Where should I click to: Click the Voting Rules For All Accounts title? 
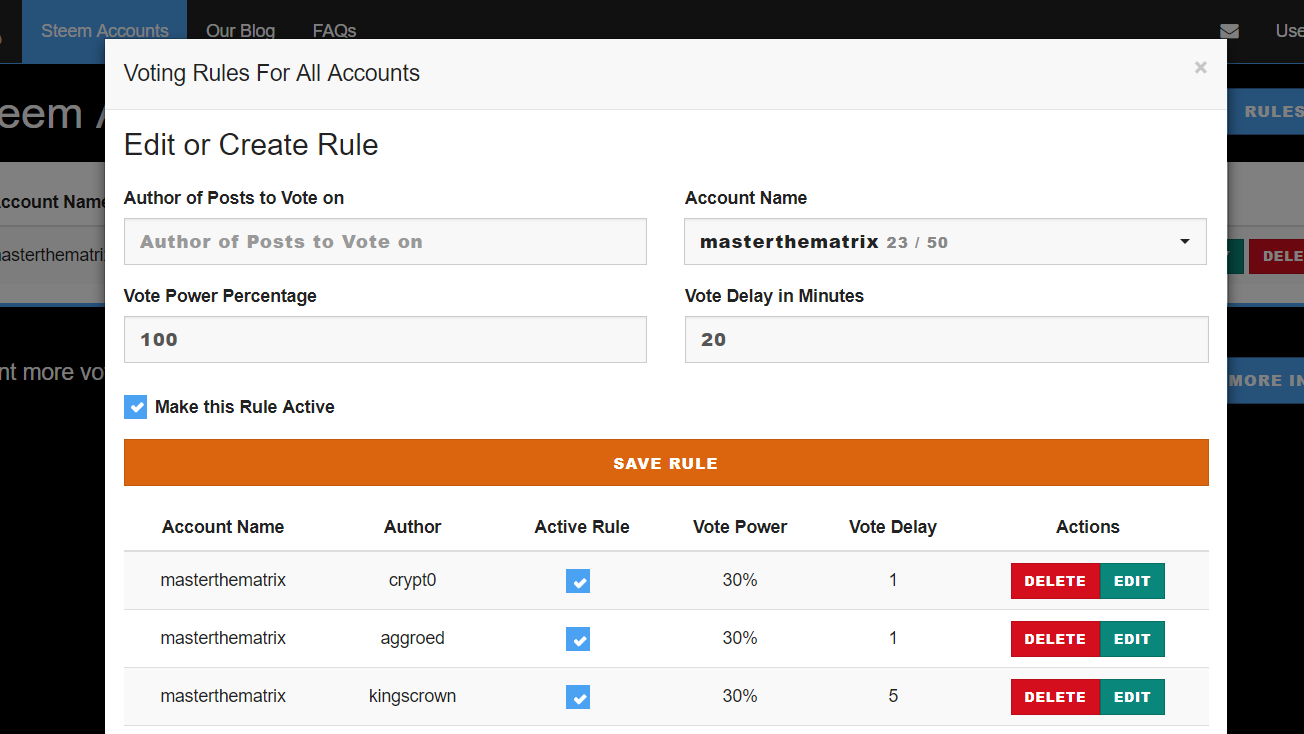point(272,73)
